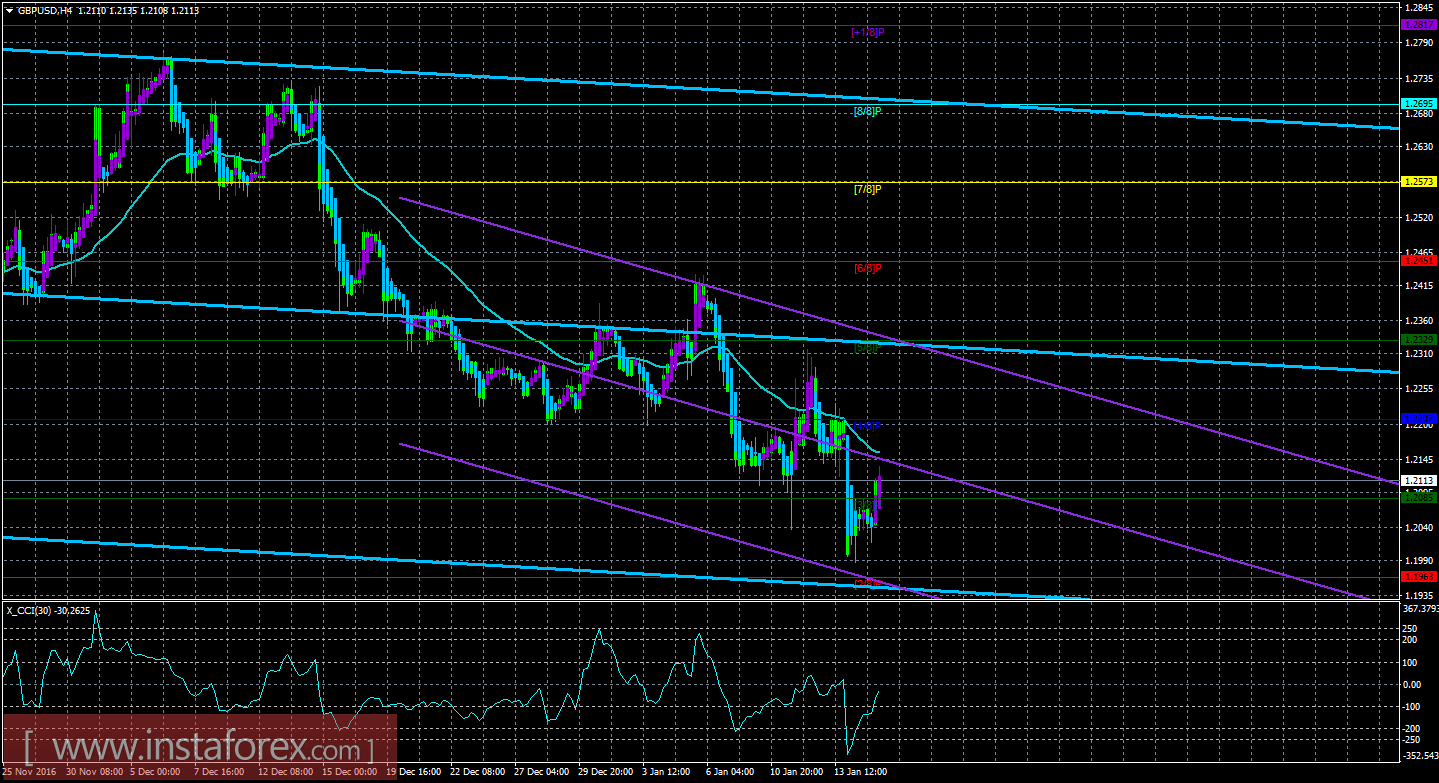This screenshot has width=1439, height=783.
Task: Click the 1.2630 value on price scale
Action: tap(1419, 146)
